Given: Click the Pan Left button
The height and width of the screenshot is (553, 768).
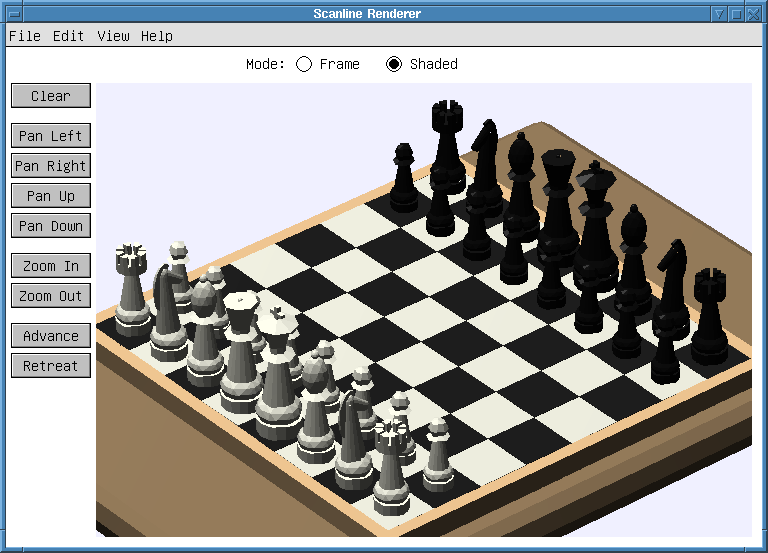Looking at the screenshot, I should tap(51, 136).
